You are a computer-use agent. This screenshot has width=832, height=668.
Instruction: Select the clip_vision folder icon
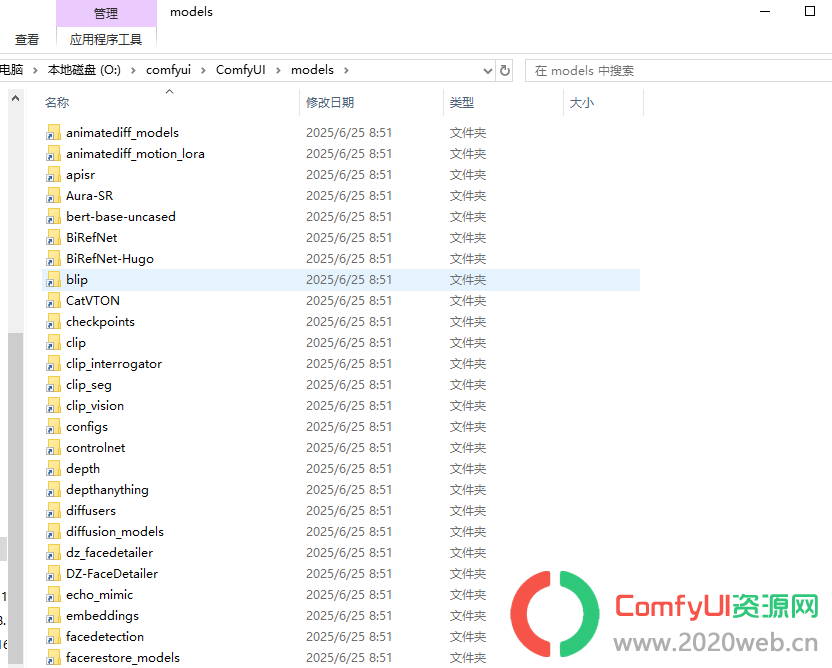tap(53, 406)
